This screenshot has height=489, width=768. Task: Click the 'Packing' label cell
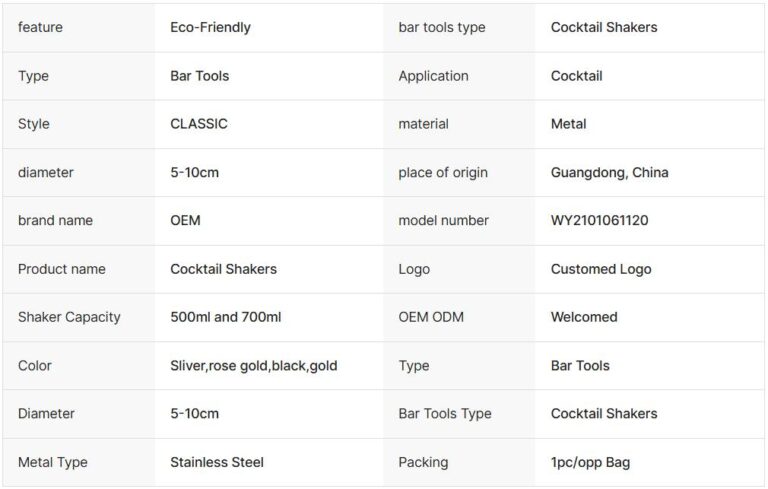coord(423,462)
